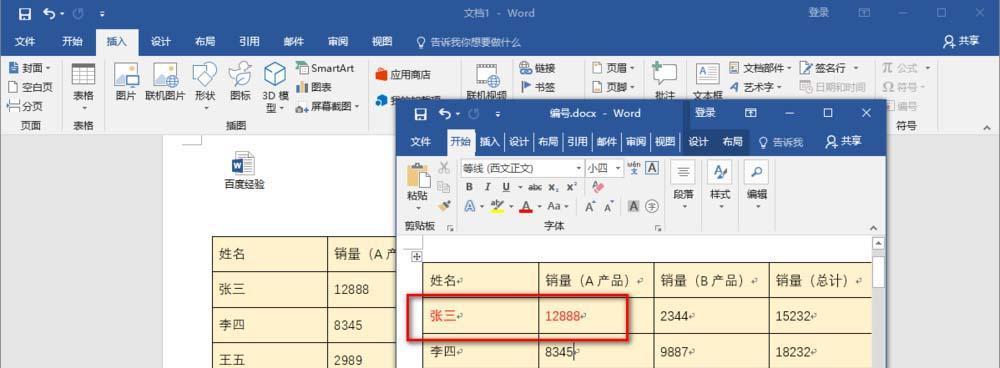The height and width of the screenshot is (368, 1000).
Task: Click the phonetic guide wén icon
Action: tap(633, 168)
